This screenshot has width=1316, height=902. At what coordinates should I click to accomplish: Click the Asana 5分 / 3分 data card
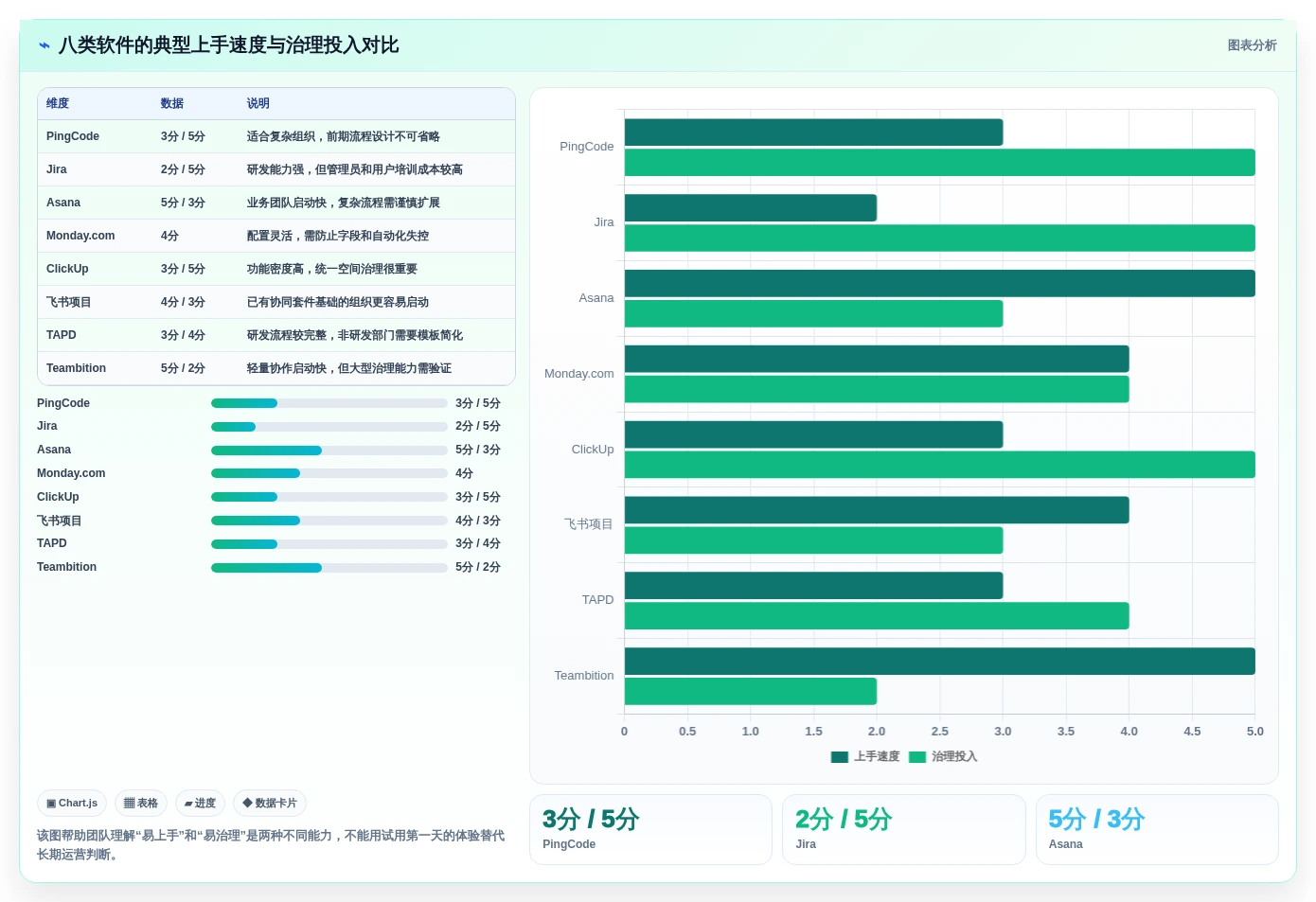pyautogui.click(x=1157, y=829)
